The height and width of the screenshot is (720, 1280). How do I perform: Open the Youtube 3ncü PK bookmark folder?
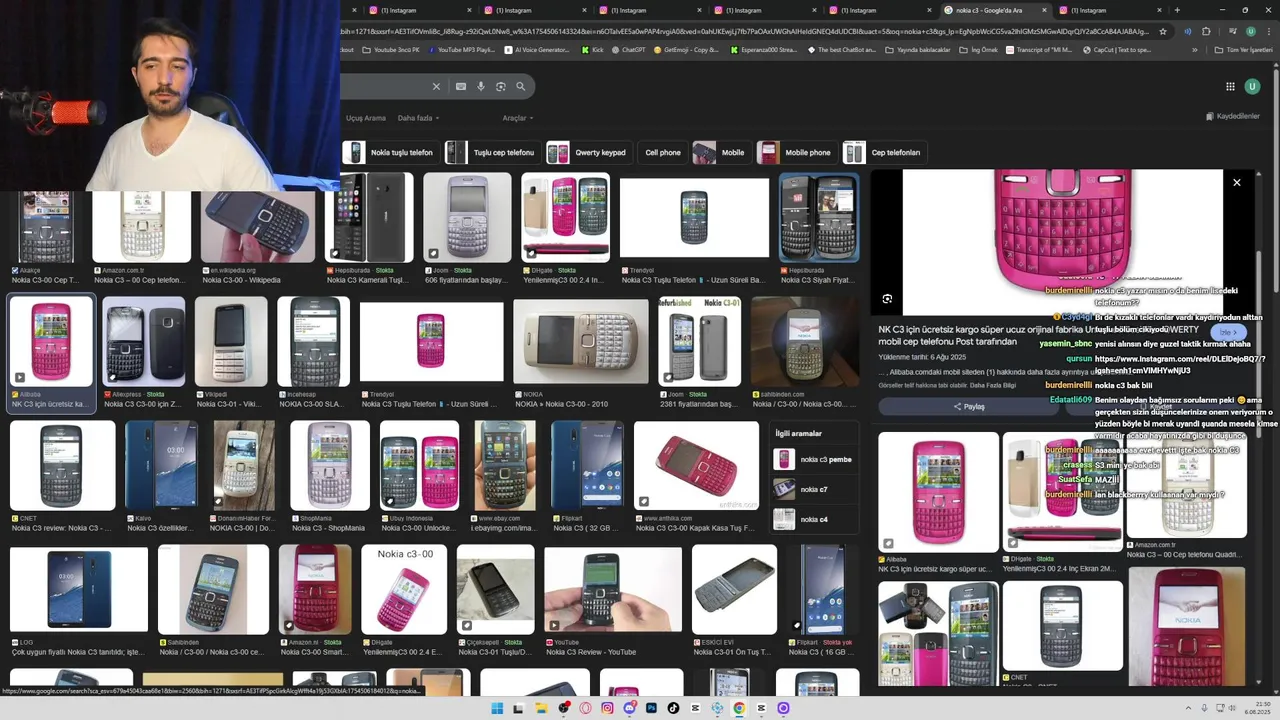[390, 49]
